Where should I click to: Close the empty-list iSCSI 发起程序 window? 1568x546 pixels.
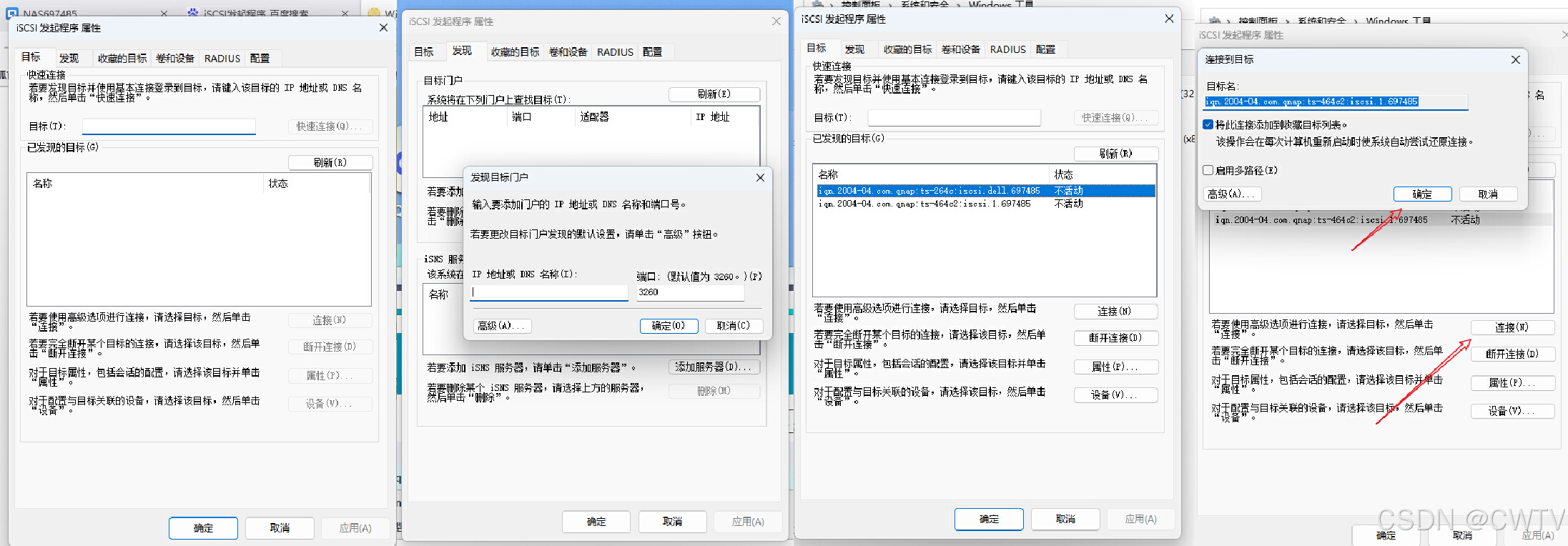[x=383, y=27]
